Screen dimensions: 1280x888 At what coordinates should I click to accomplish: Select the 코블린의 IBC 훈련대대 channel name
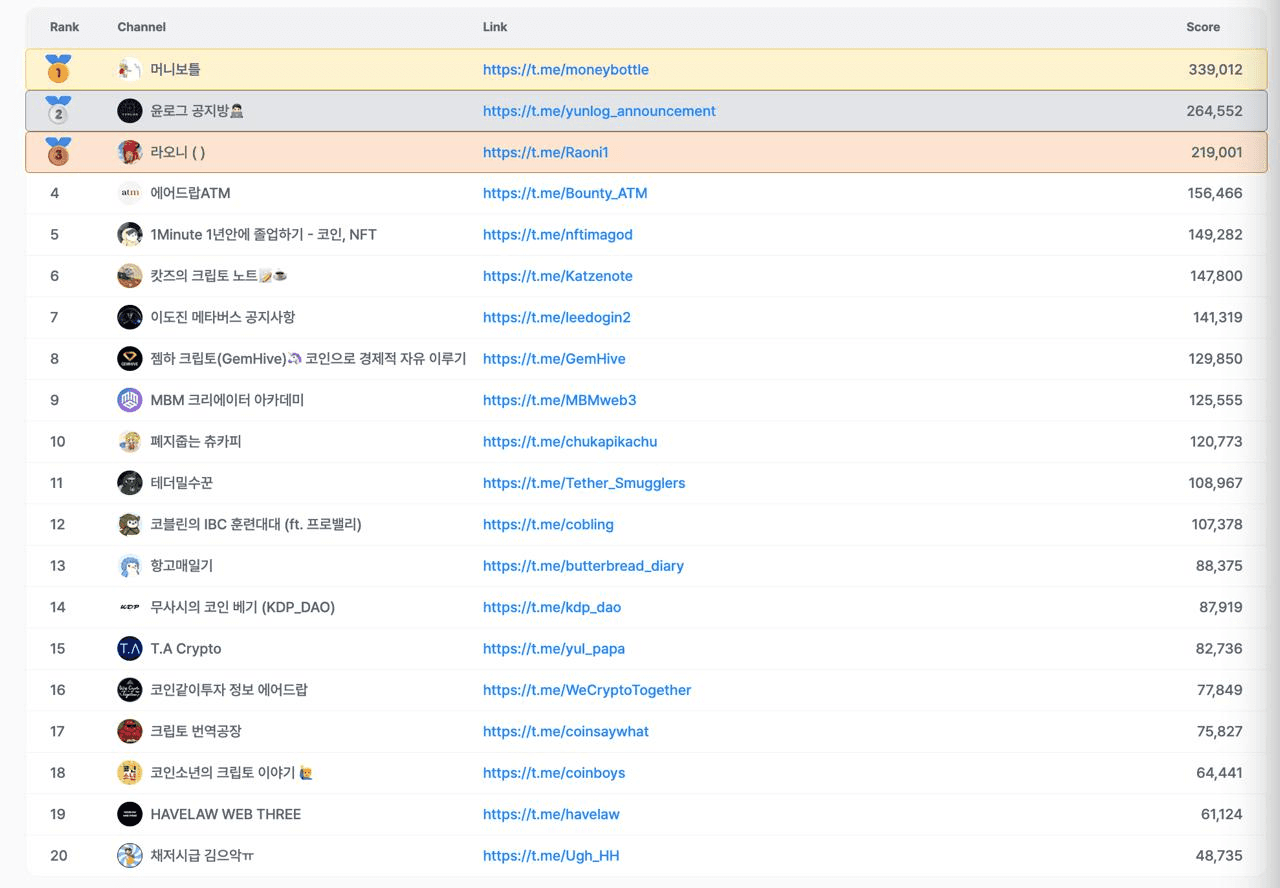(255, 524)
